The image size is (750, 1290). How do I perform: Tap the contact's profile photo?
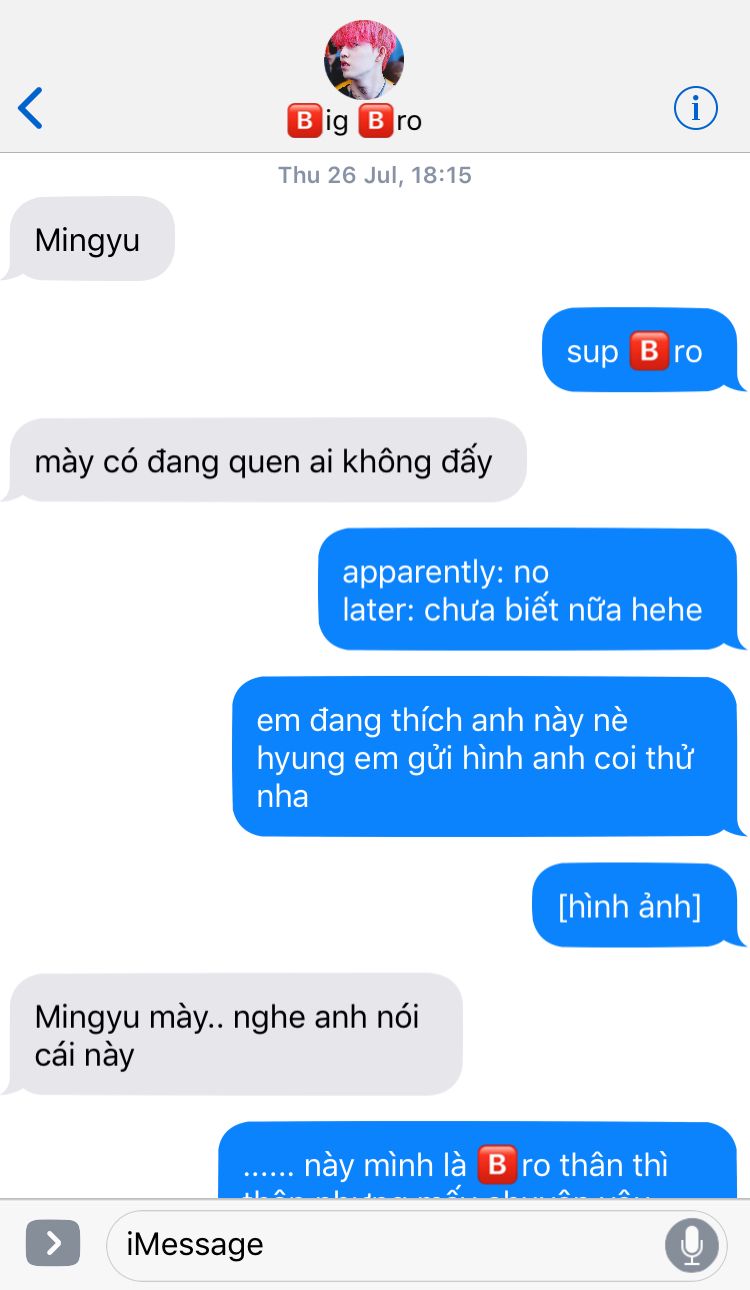coord(364,59)
